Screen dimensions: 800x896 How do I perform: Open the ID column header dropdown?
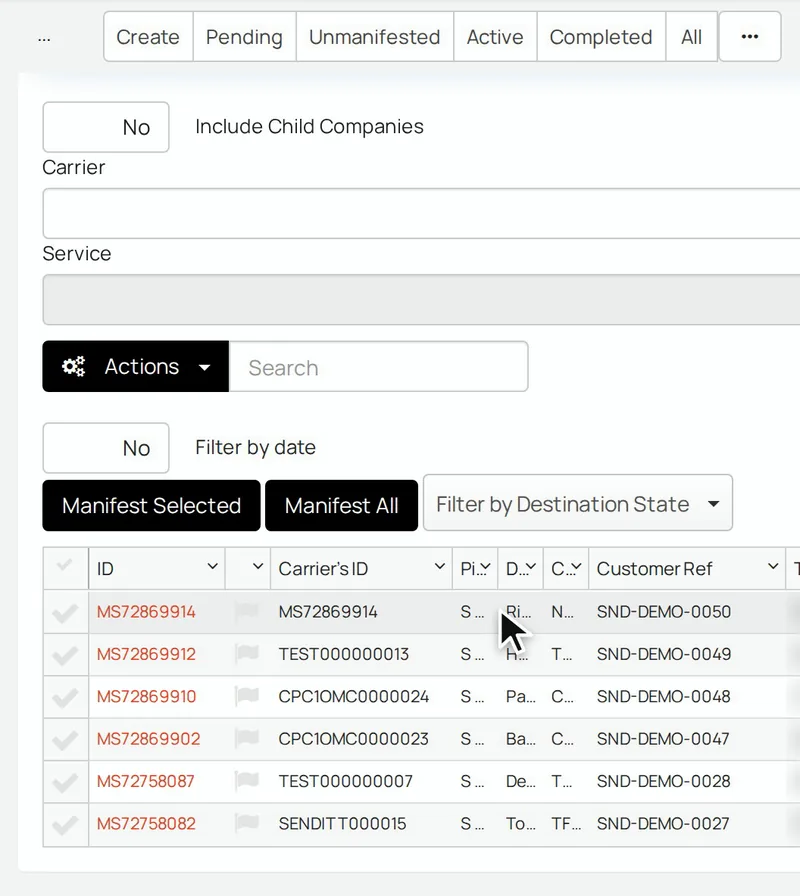(213, 566)
